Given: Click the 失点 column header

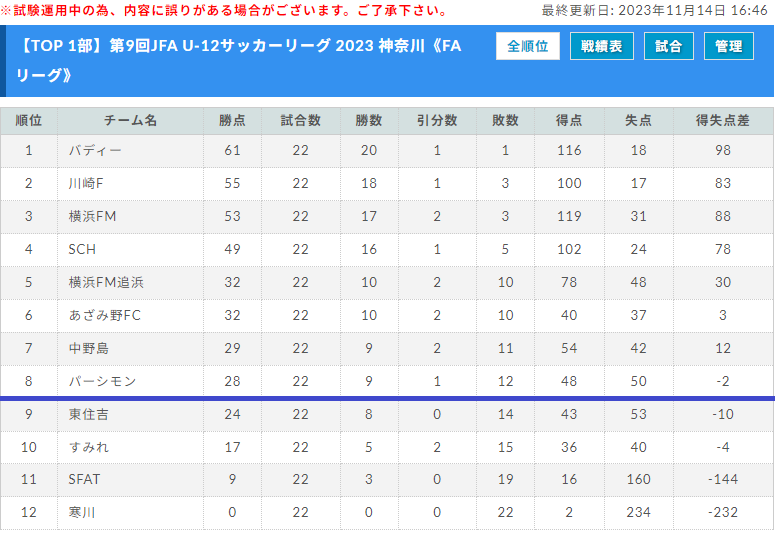Looking at the screenshot, I should (x=638, y=121).
